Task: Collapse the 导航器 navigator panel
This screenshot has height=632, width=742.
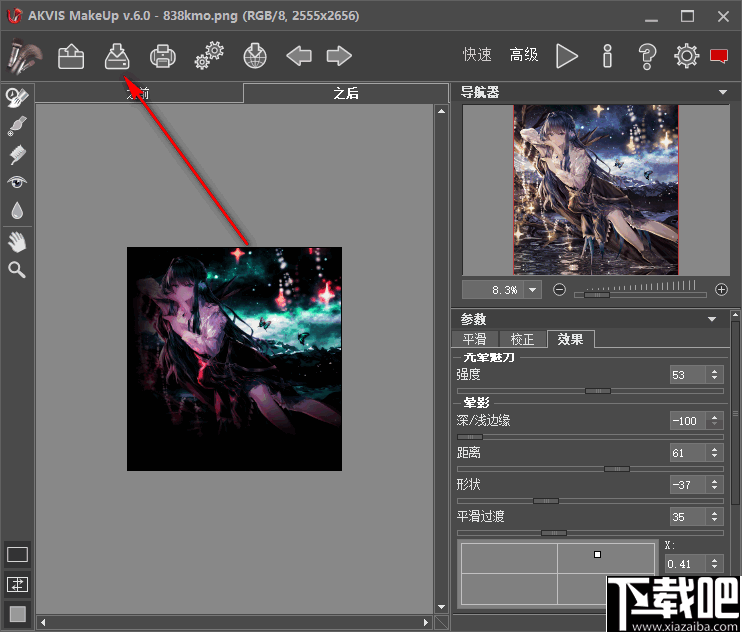Action: click(x=723, y=92)
